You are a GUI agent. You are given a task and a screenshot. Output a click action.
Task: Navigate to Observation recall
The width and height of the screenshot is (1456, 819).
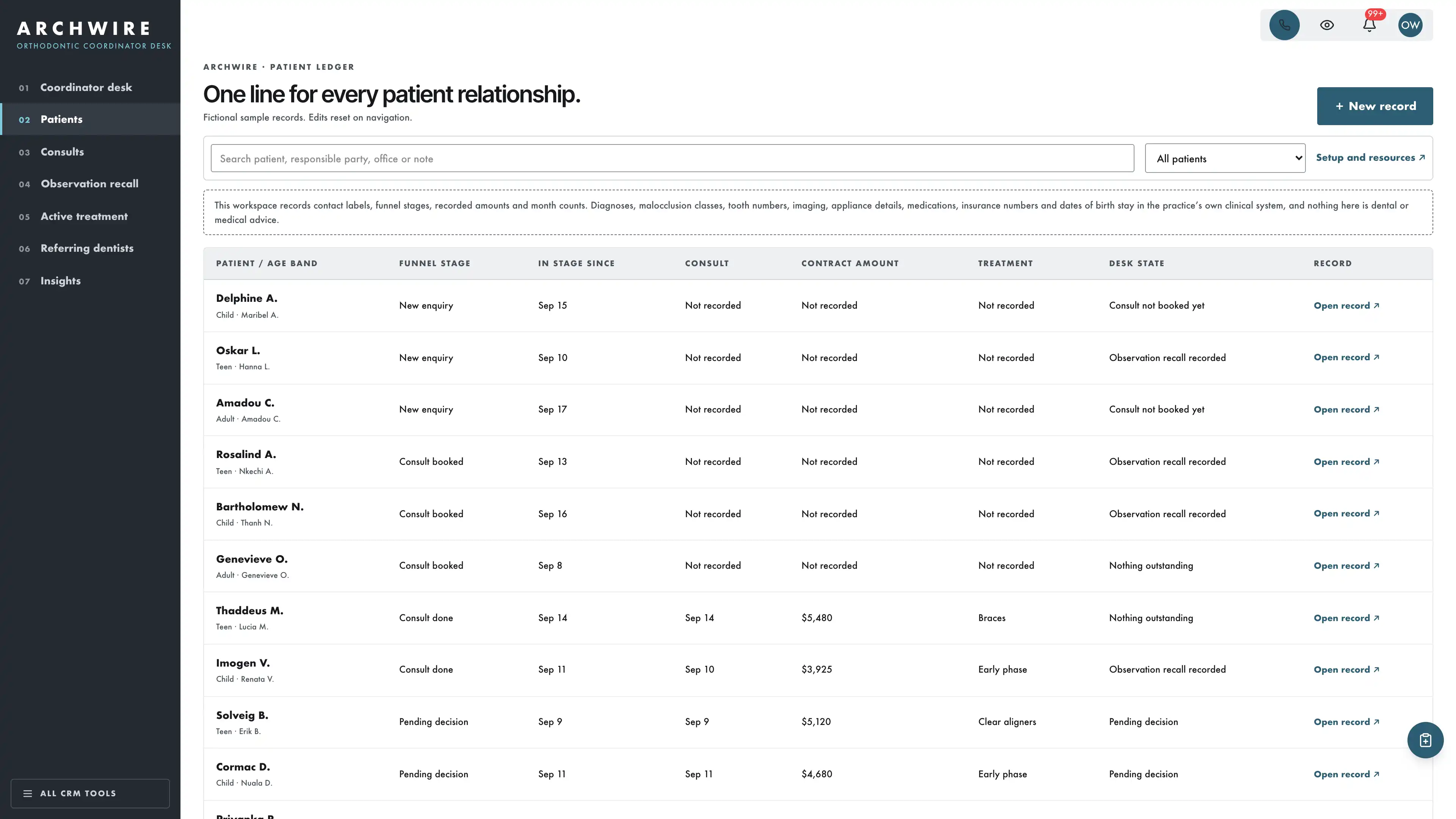coord(91,184)
